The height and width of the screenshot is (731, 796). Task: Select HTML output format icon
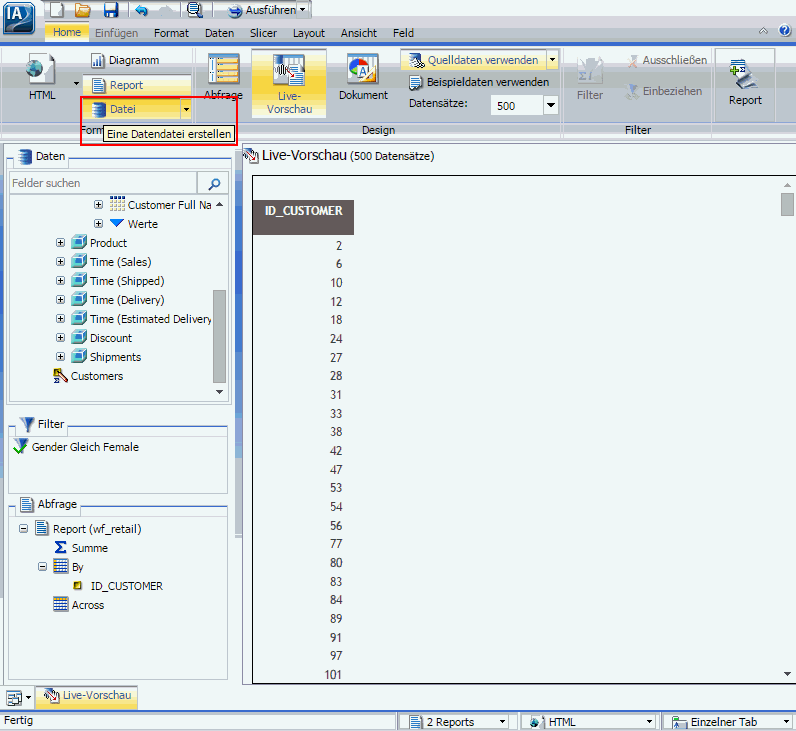tap(42, 77)
